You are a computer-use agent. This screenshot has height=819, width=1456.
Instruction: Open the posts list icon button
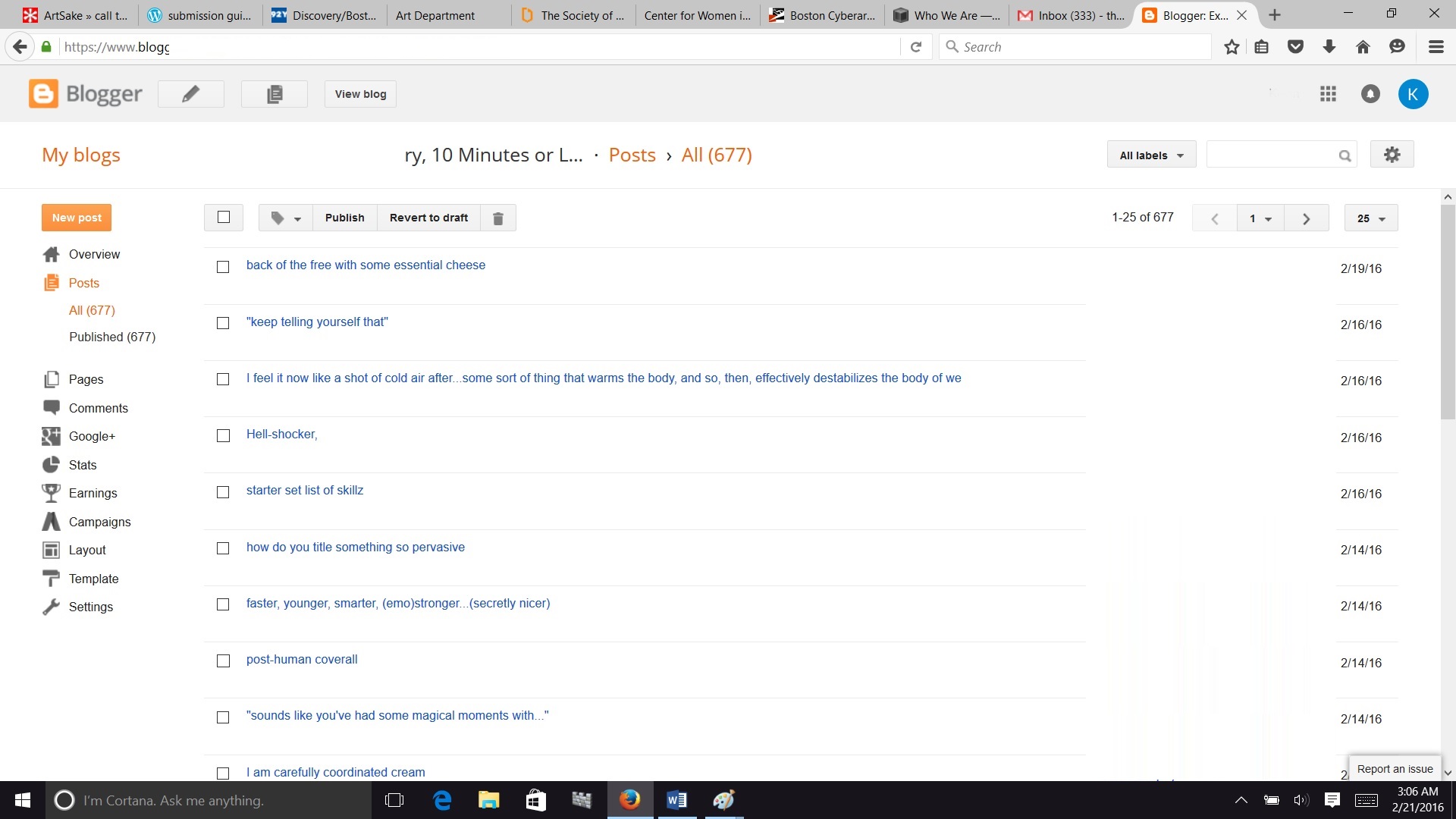coord(274,94)
